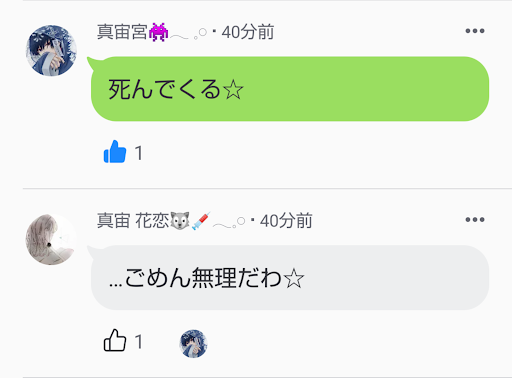Select the green 死んでくる☆ message bubble
This screenshot has width=512, height=378.
click(290, 89)
